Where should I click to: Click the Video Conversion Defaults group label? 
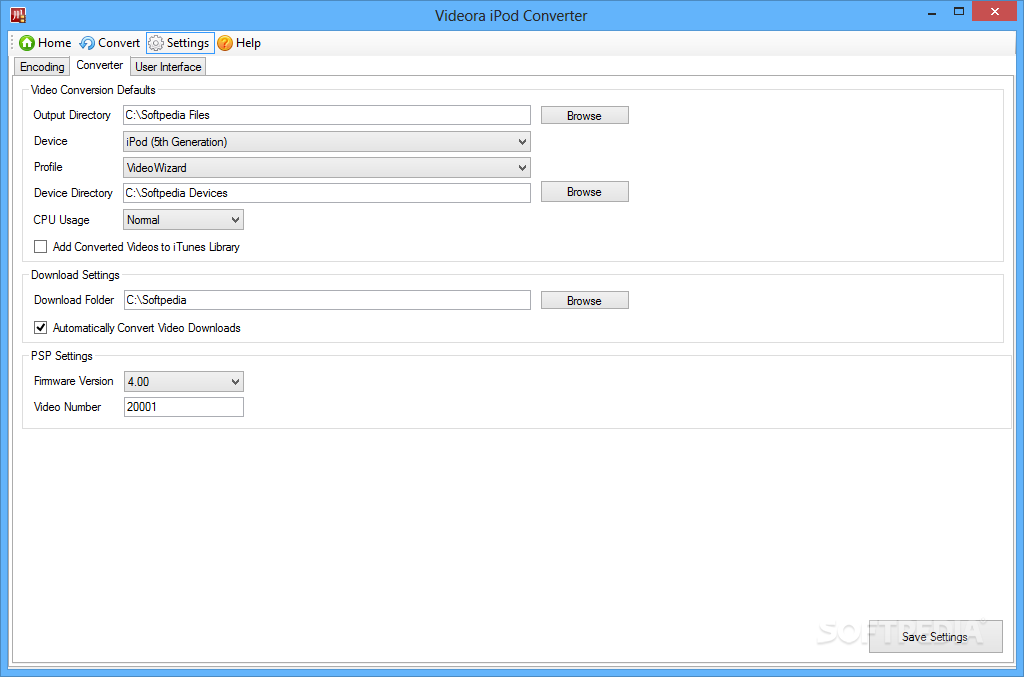pyautogui.click(x=93, y=89)
